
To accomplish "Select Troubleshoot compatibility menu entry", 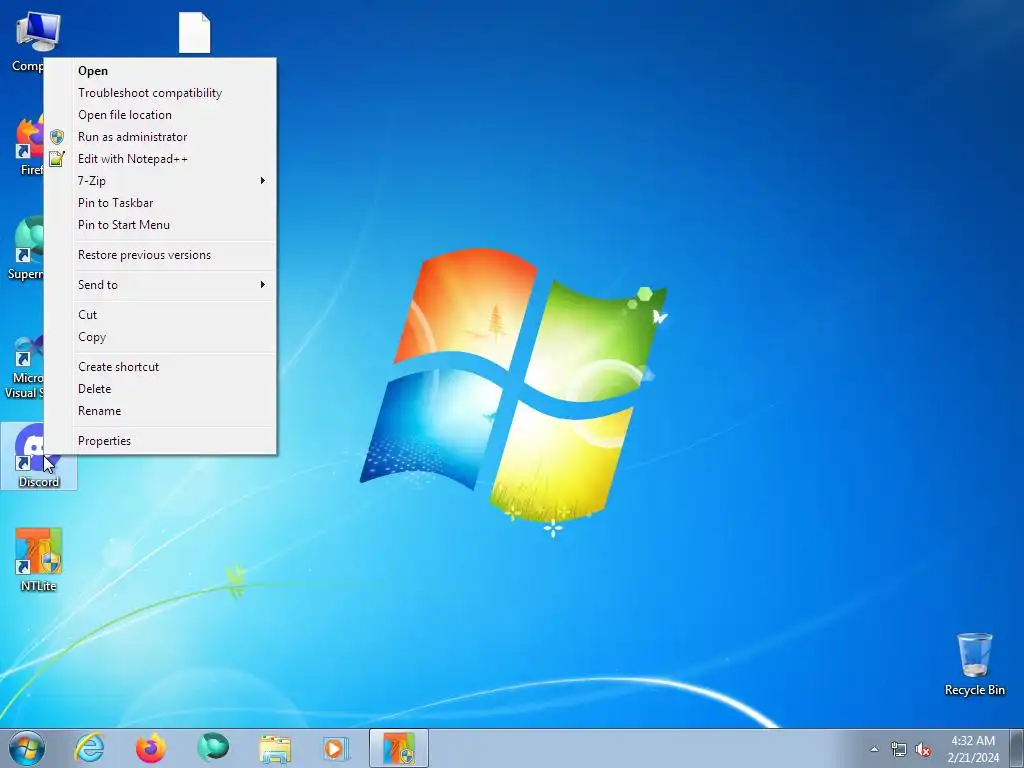I will 160,93.
